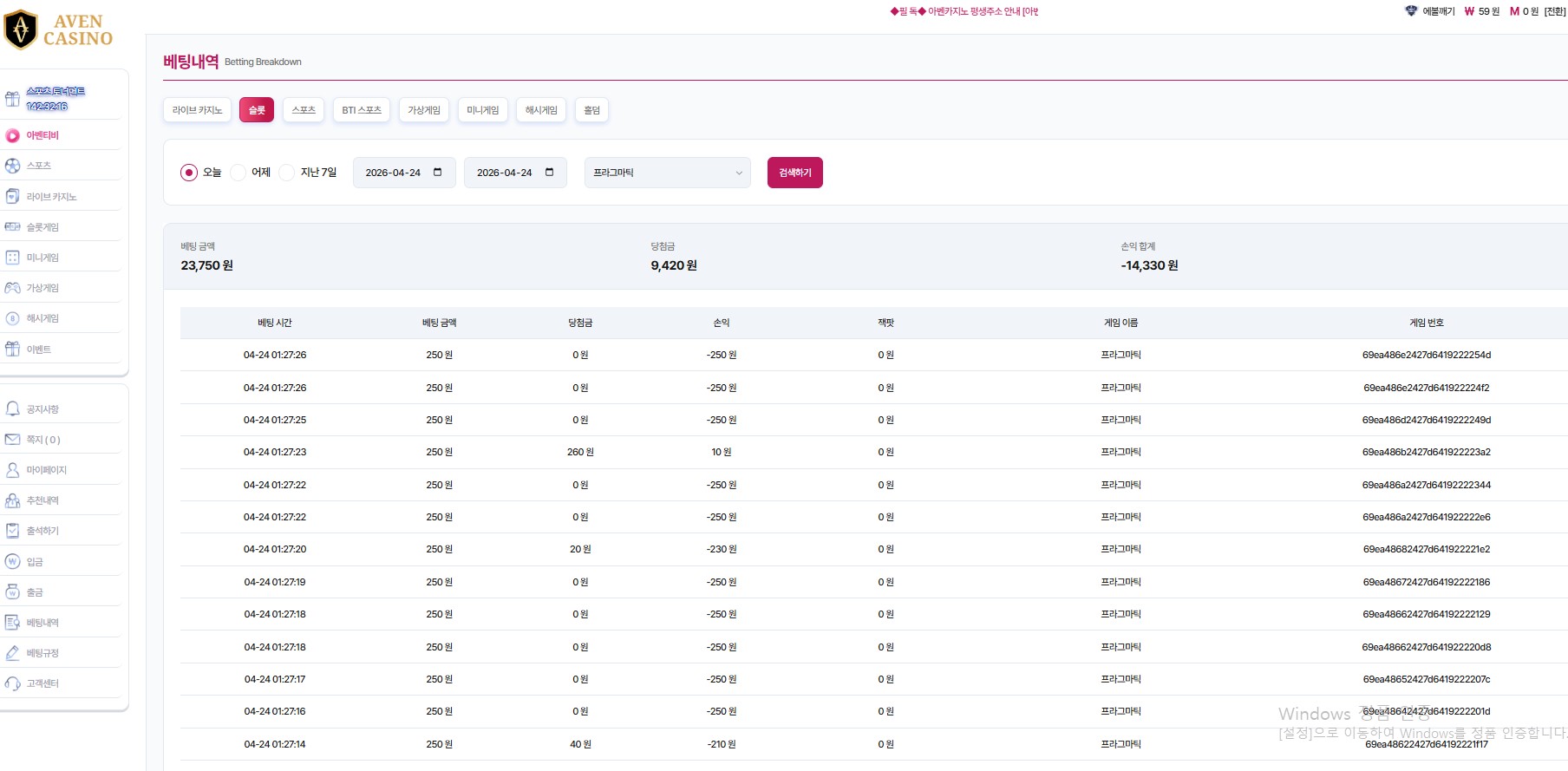Viewport: 1568px width, 771px height.
Task: Select the 지난 7일 radio button
Action: [287, 173]
